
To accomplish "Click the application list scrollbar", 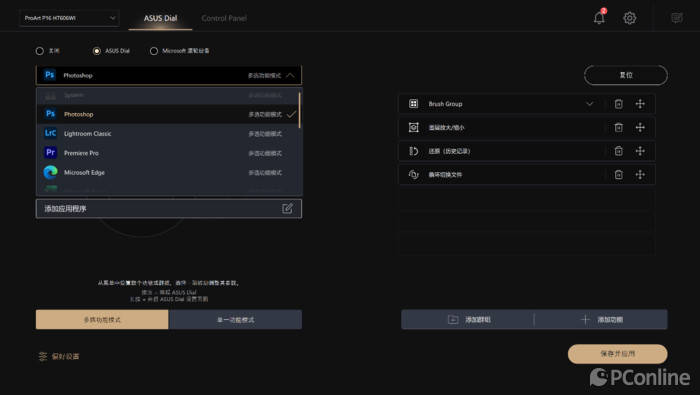I will click(299, 110).
